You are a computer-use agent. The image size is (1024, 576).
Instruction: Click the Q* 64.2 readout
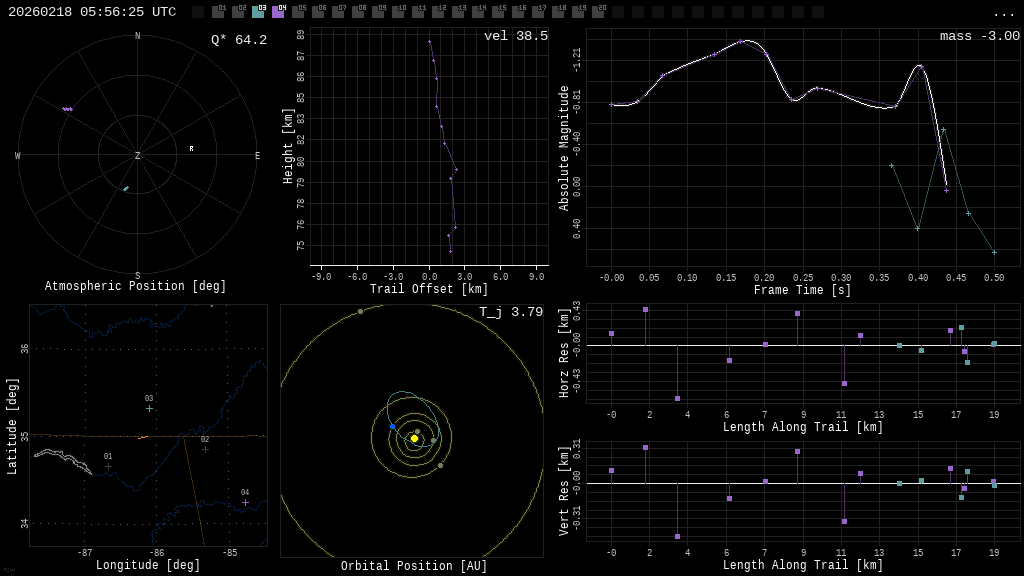238,40
